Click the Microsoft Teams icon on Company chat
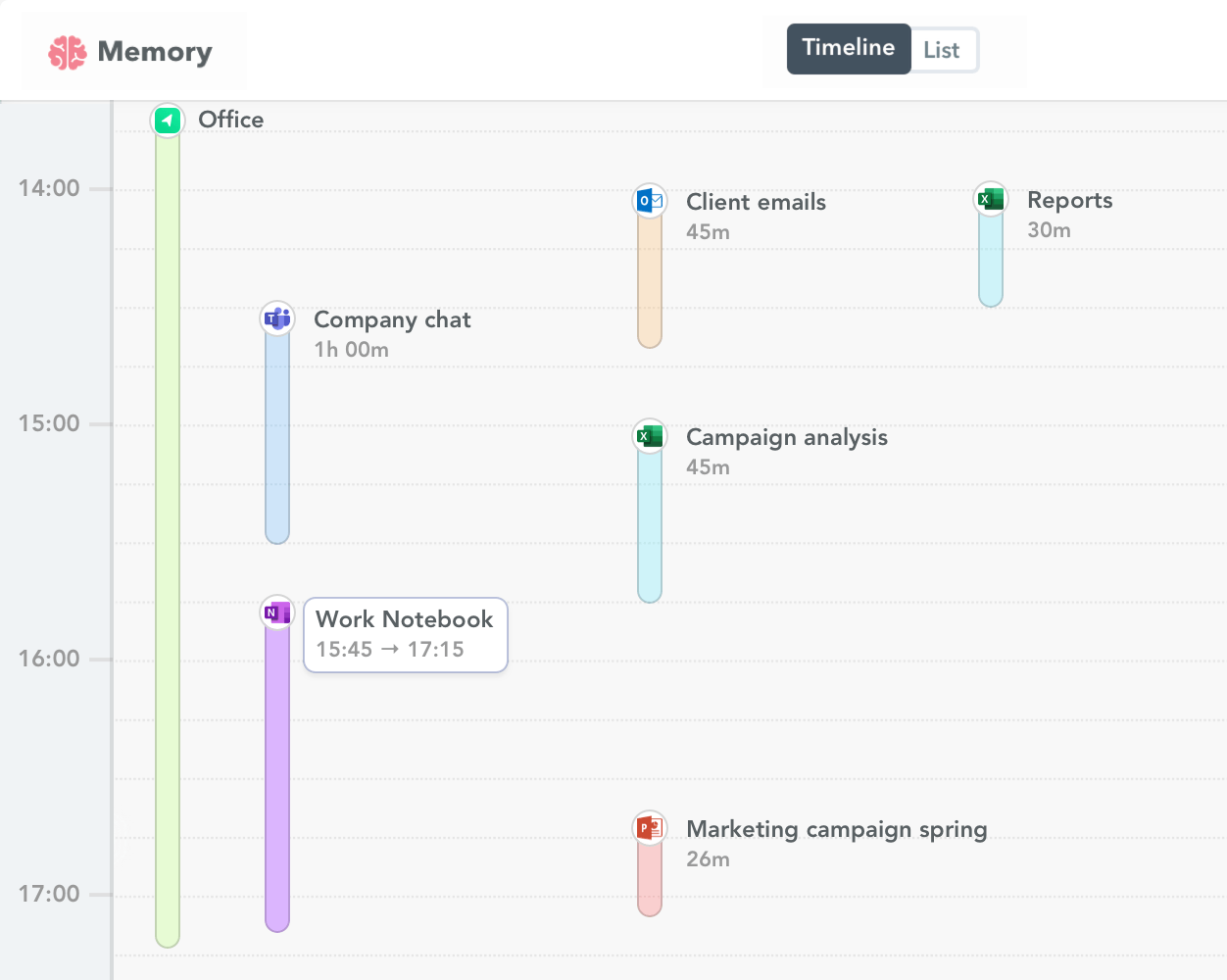The height and width of the screenshot is (980, 1227). tap(276, 318)
